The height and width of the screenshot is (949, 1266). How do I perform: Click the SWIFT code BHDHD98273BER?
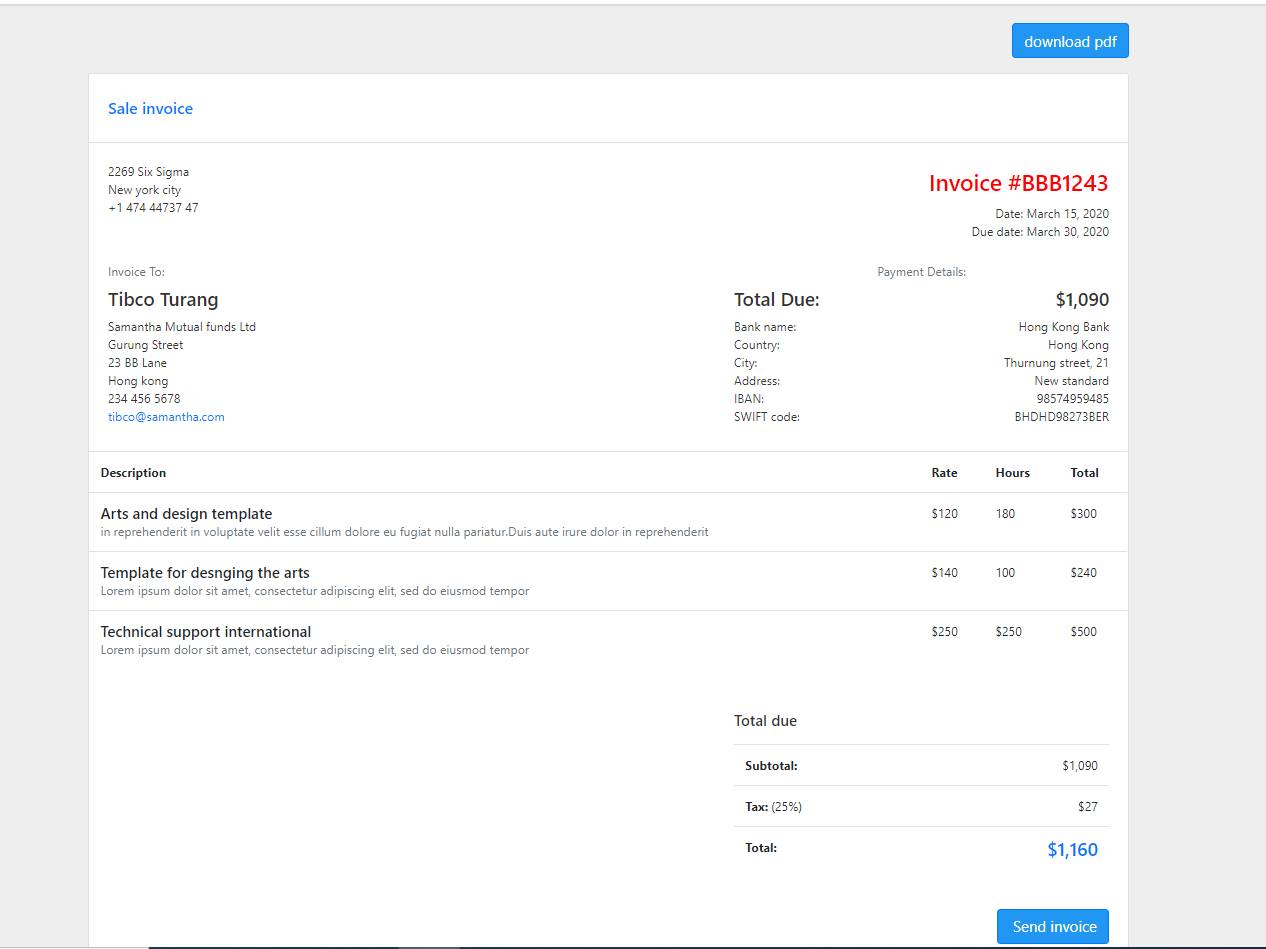(x=1061, y=417)
